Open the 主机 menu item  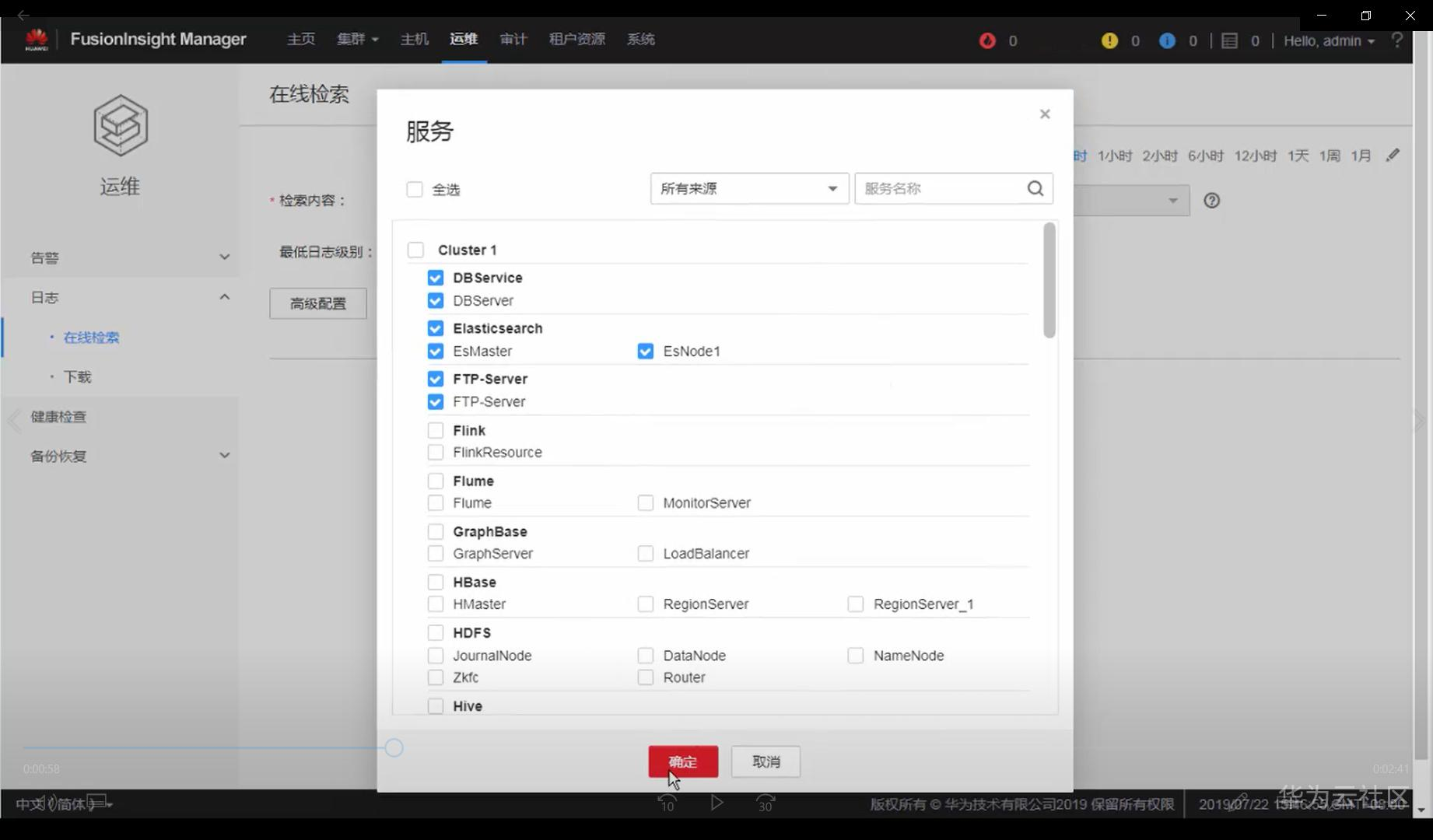415,39
